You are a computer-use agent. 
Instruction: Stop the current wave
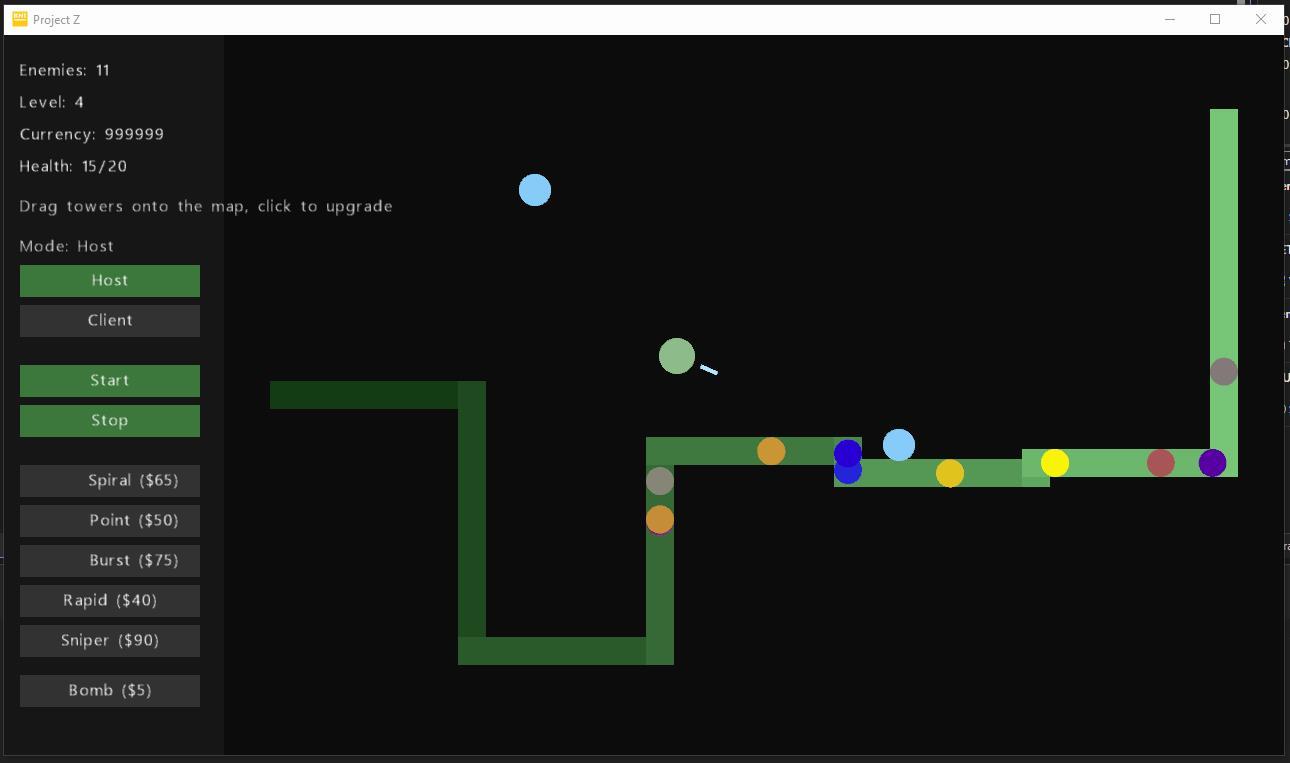pos(109,420)
